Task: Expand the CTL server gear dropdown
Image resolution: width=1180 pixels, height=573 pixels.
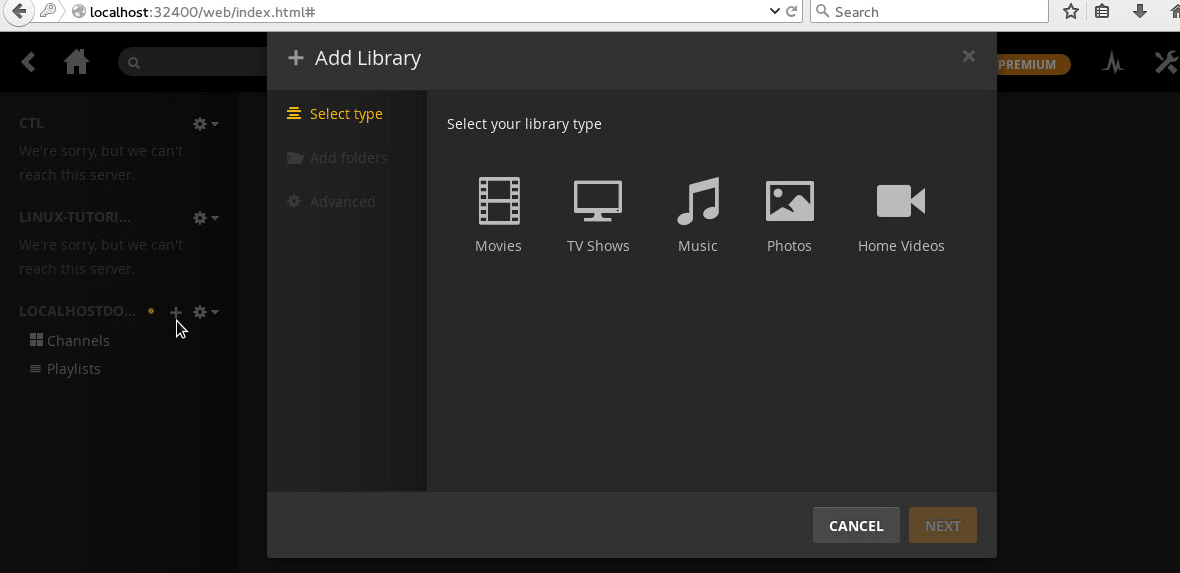Action: (x=205, y=124)
